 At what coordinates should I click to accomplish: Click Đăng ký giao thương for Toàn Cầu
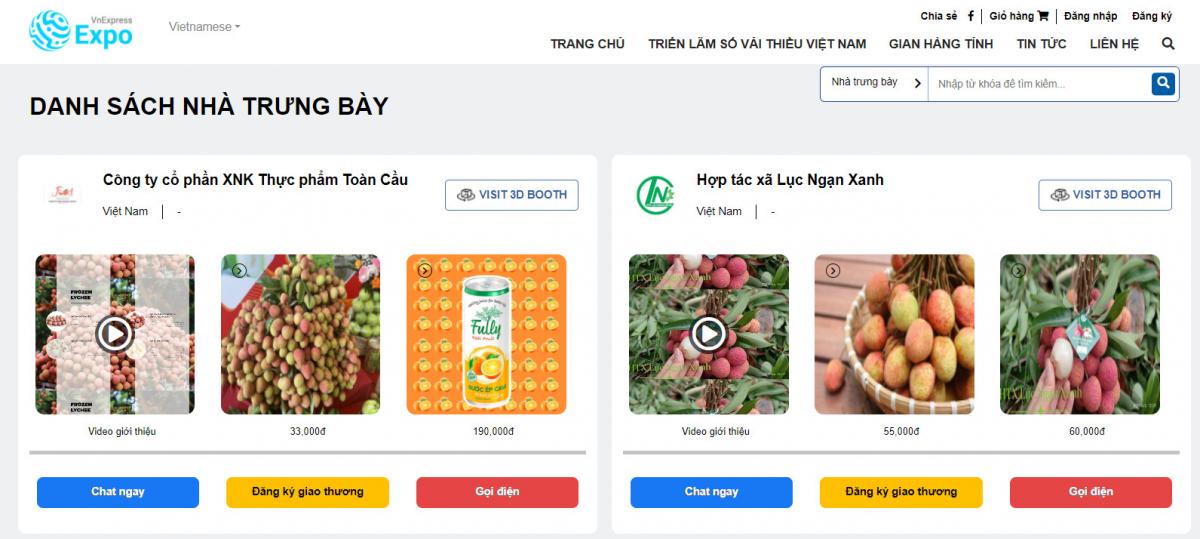(307, 492)
